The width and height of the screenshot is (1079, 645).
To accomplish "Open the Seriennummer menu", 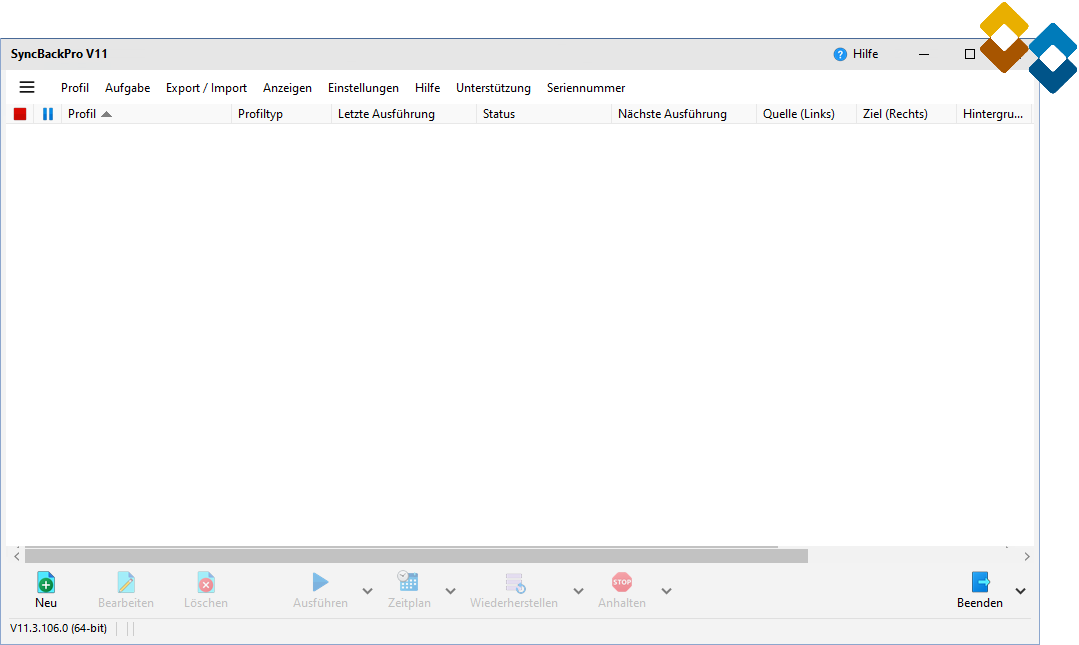I will [x=586, y=88].
